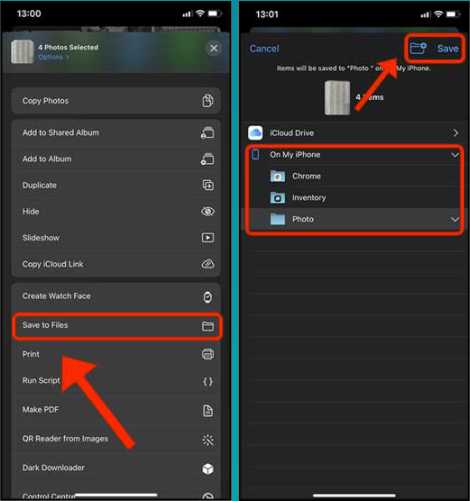The height and width of the screenshot is (501, 470).
Task: Tap the 4 items thumbnail in save dialog
Action: point(337,98)
